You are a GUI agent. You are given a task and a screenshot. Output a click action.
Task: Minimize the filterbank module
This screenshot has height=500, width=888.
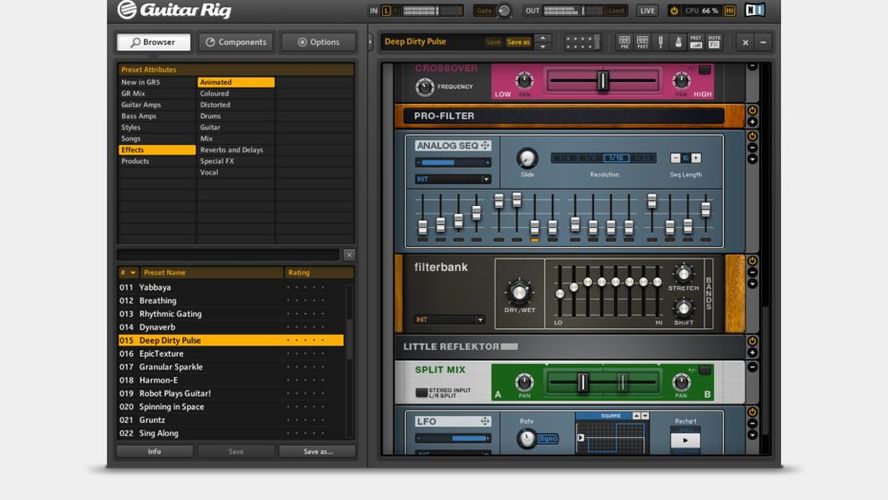[752, 272]
